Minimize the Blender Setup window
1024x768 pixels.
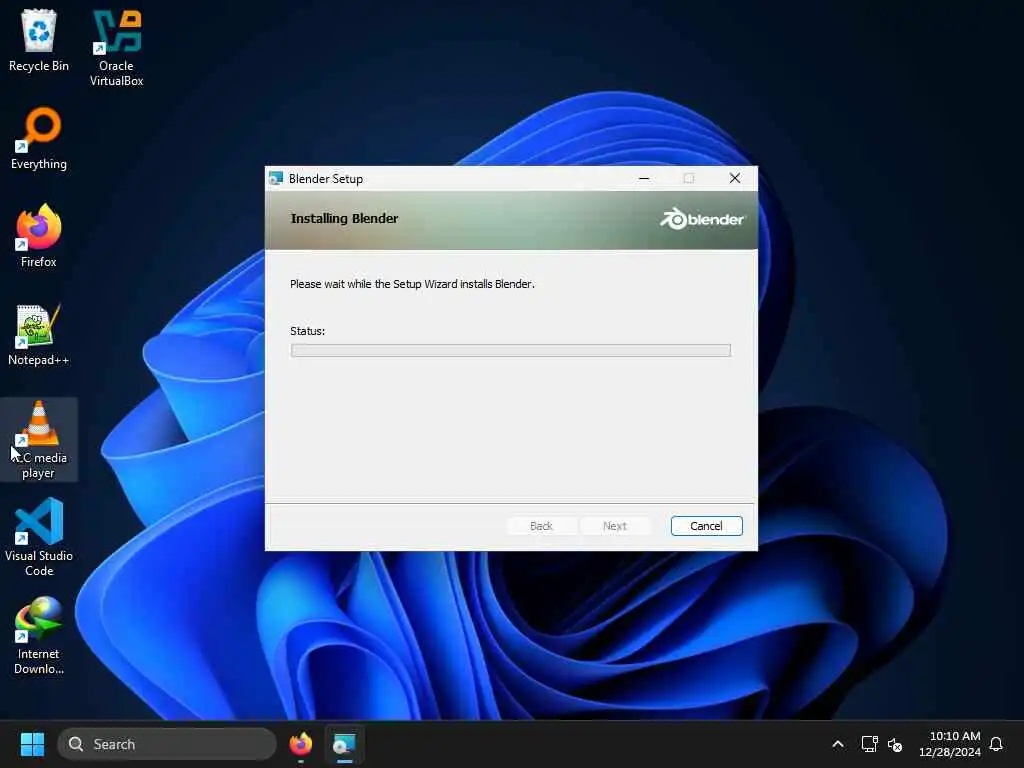644,178
